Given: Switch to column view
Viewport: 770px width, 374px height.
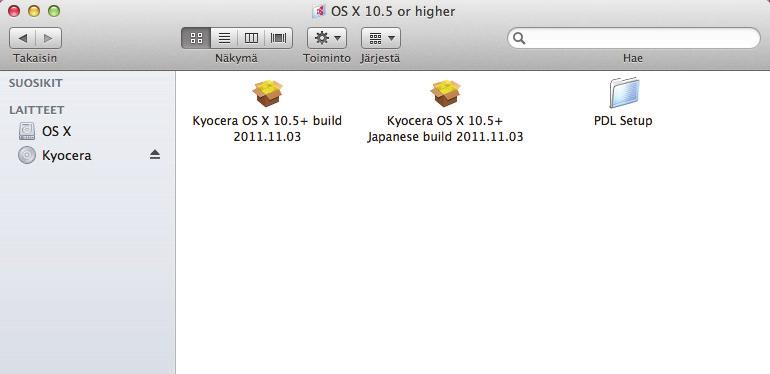Looking at the screenshot, I should tap(251, 38).
